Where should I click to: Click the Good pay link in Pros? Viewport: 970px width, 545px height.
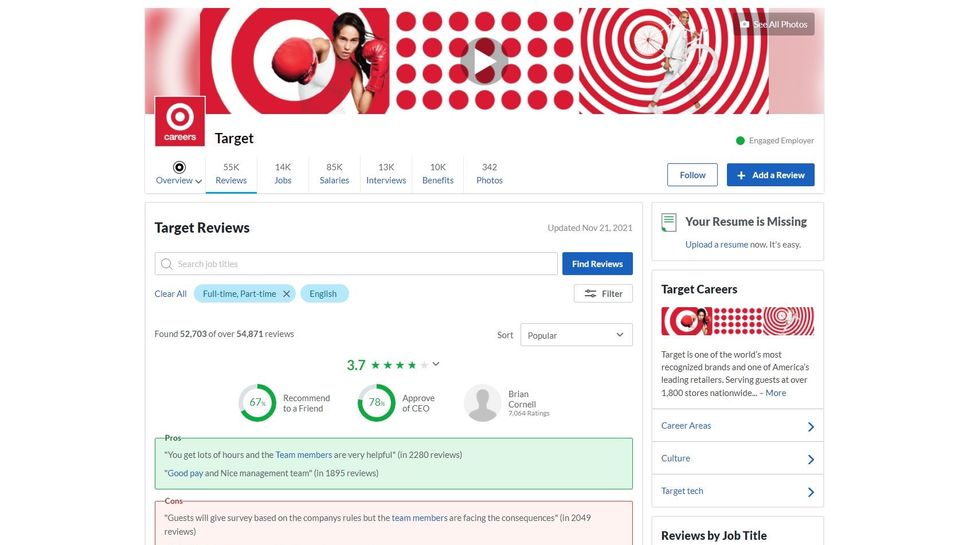[186, 473]
